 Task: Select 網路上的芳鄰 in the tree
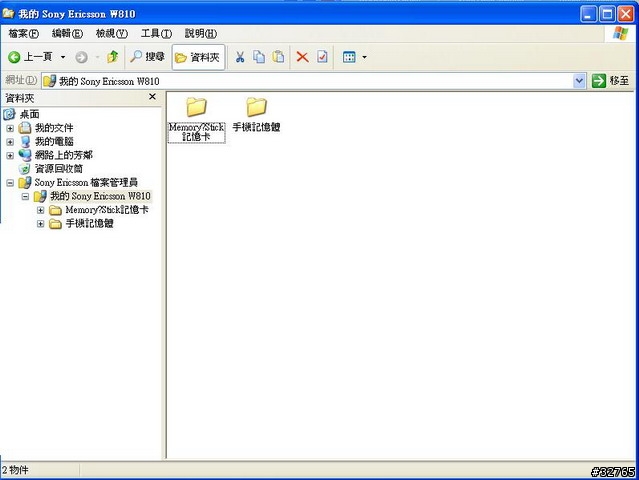[64, 155]
